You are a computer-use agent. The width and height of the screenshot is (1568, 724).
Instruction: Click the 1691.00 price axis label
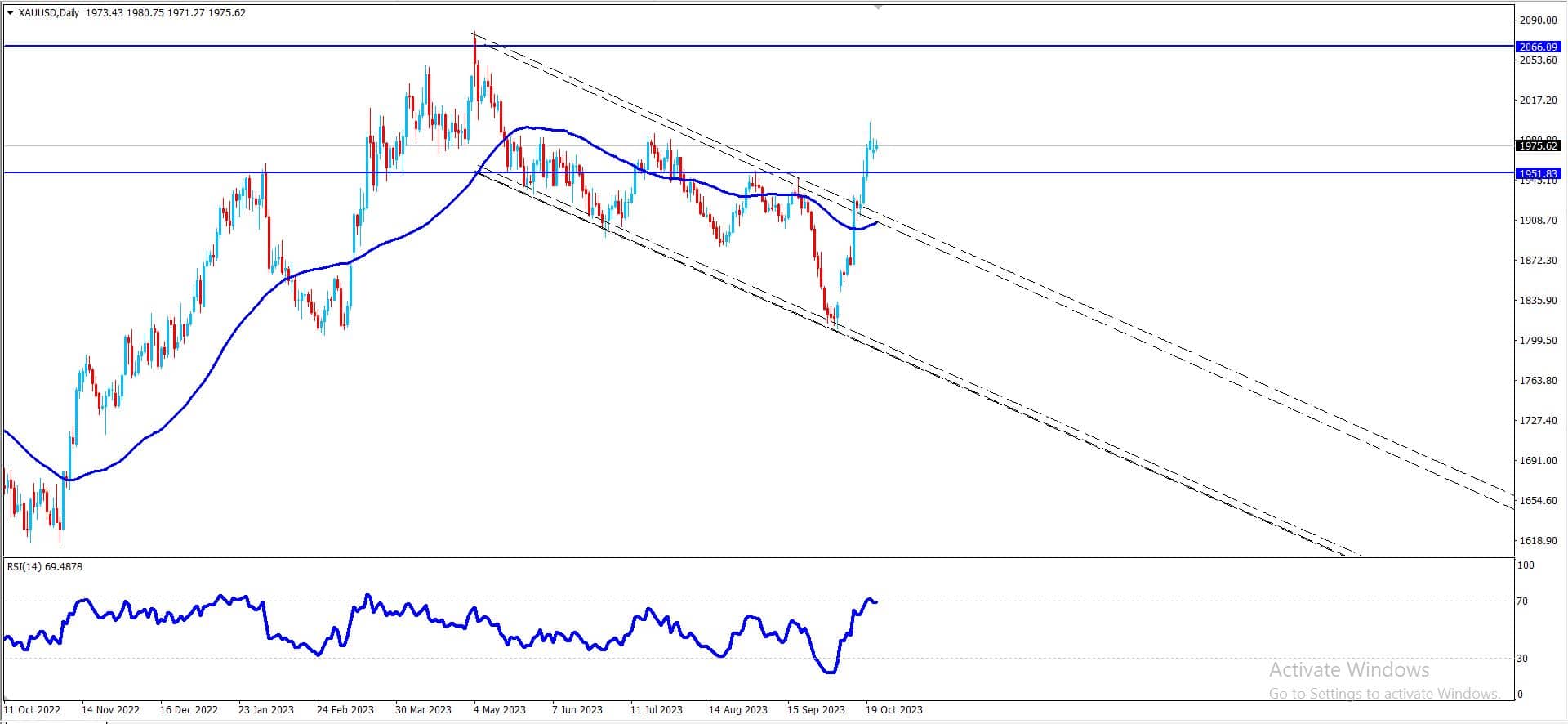click(1537, 460)
